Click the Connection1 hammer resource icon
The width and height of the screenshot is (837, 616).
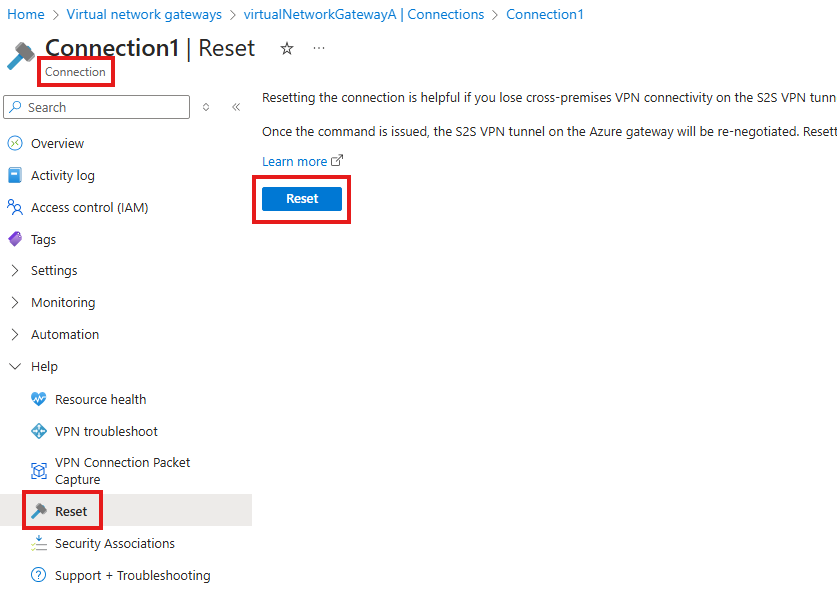21,56
